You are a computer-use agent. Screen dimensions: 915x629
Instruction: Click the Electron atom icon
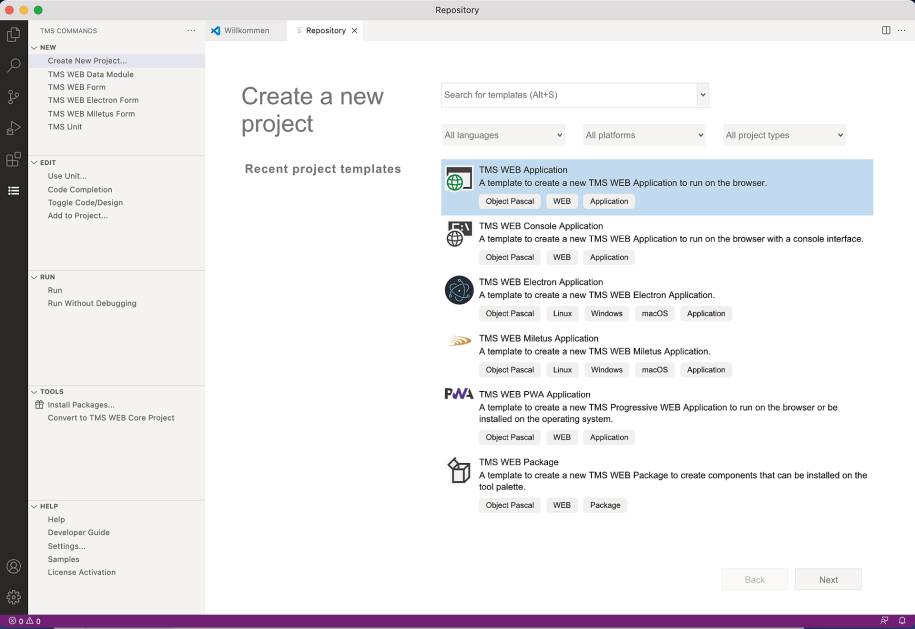[459, 290]
